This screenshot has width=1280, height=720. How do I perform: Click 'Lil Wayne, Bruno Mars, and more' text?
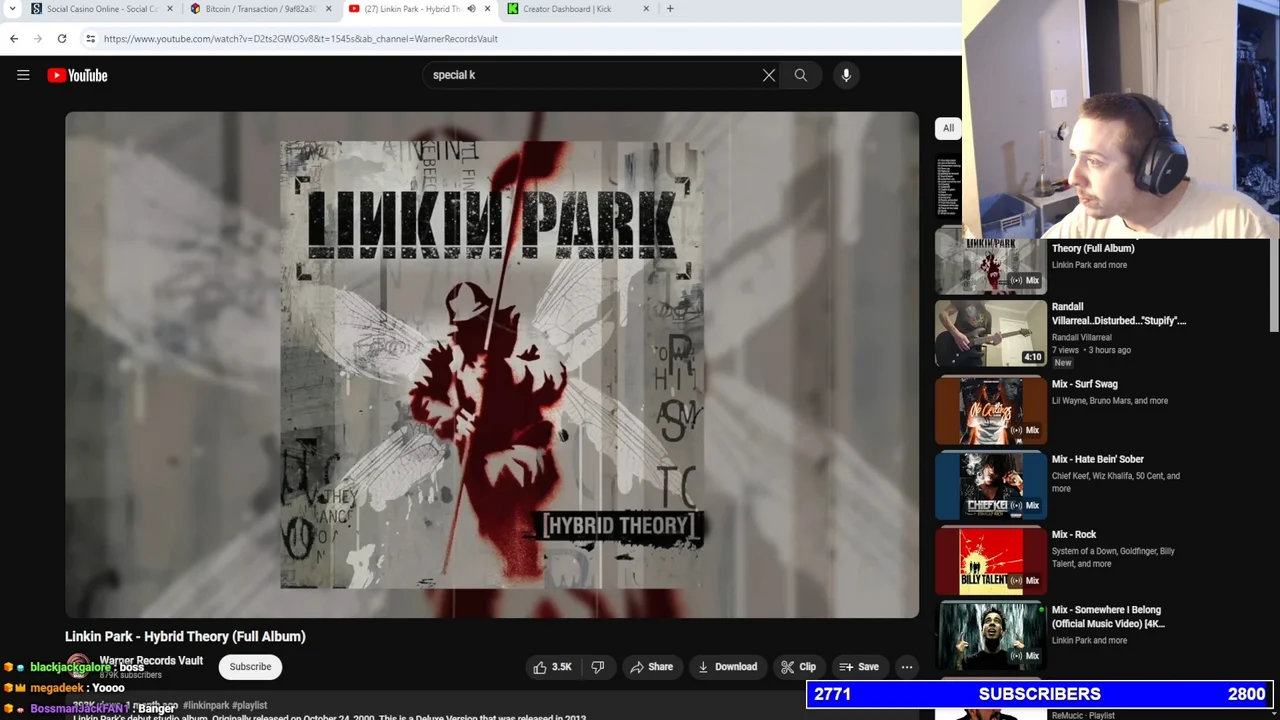[x=1109, y=401]
